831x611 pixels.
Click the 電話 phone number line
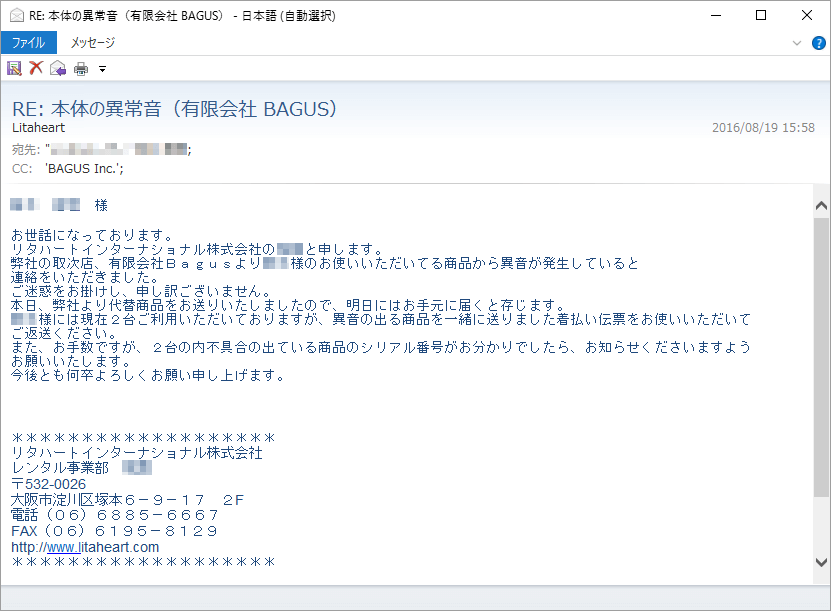click(114, 515)
